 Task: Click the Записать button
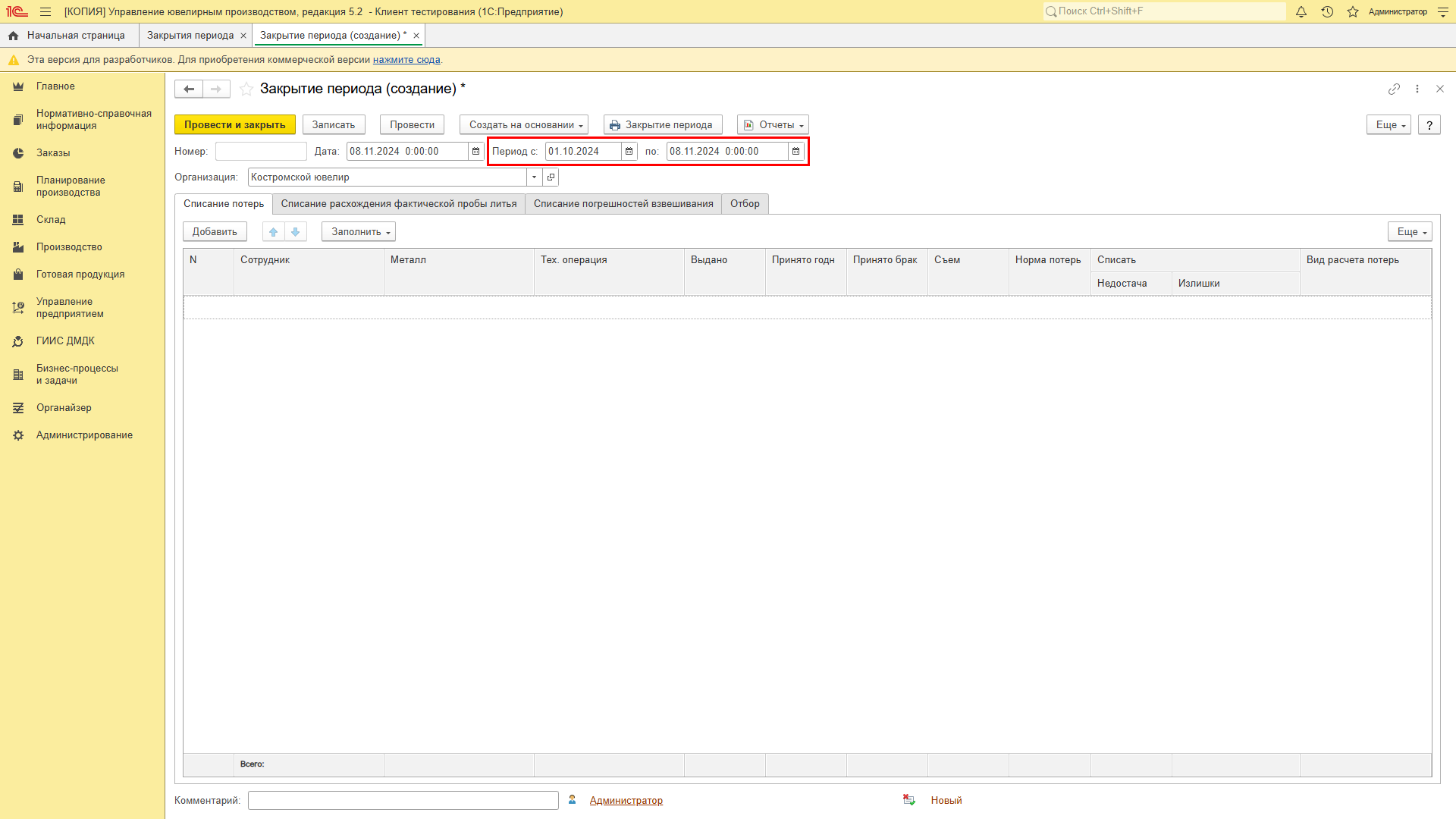click(x=334, y=125)
